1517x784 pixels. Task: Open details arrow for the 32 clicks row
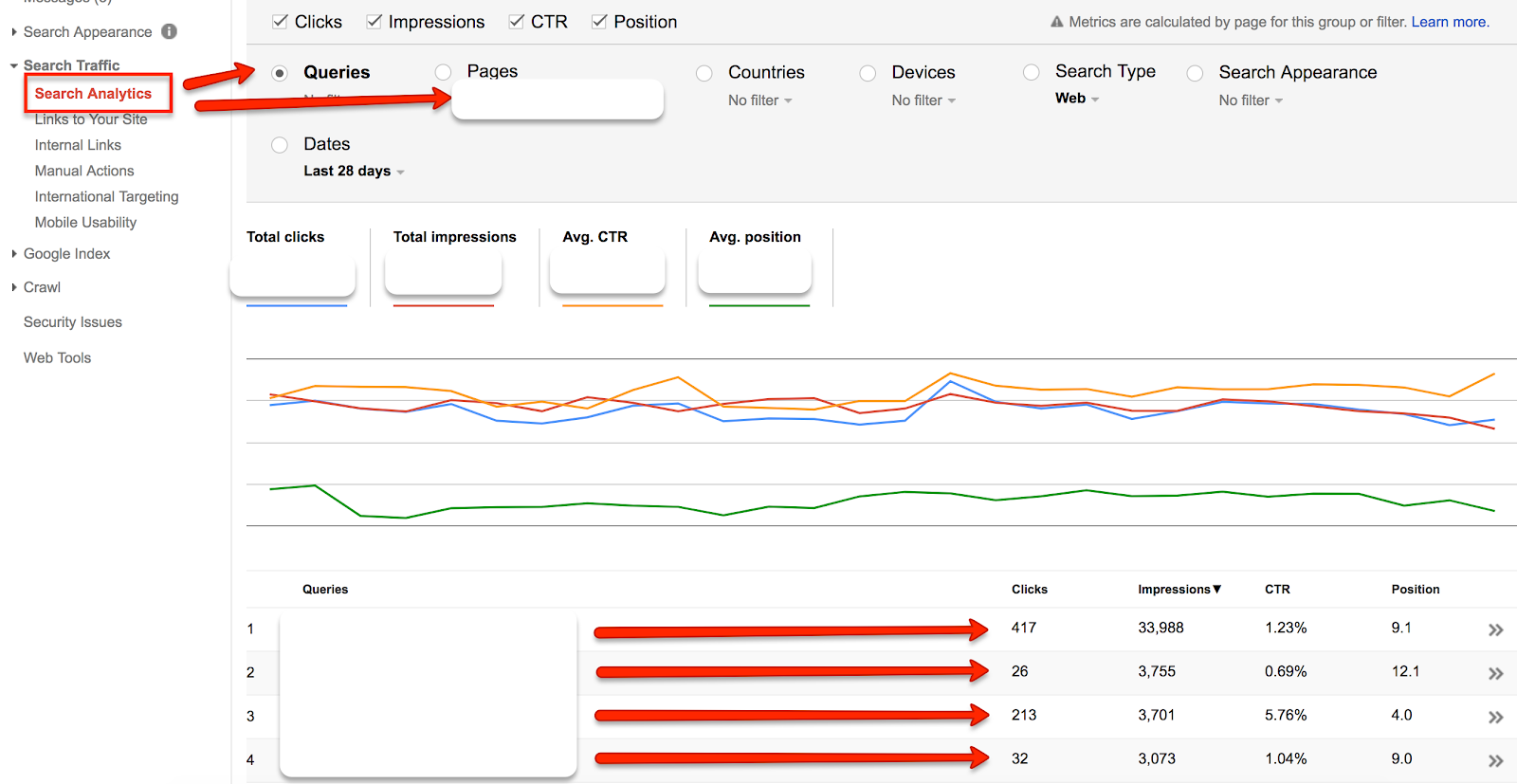point(1495,760)
